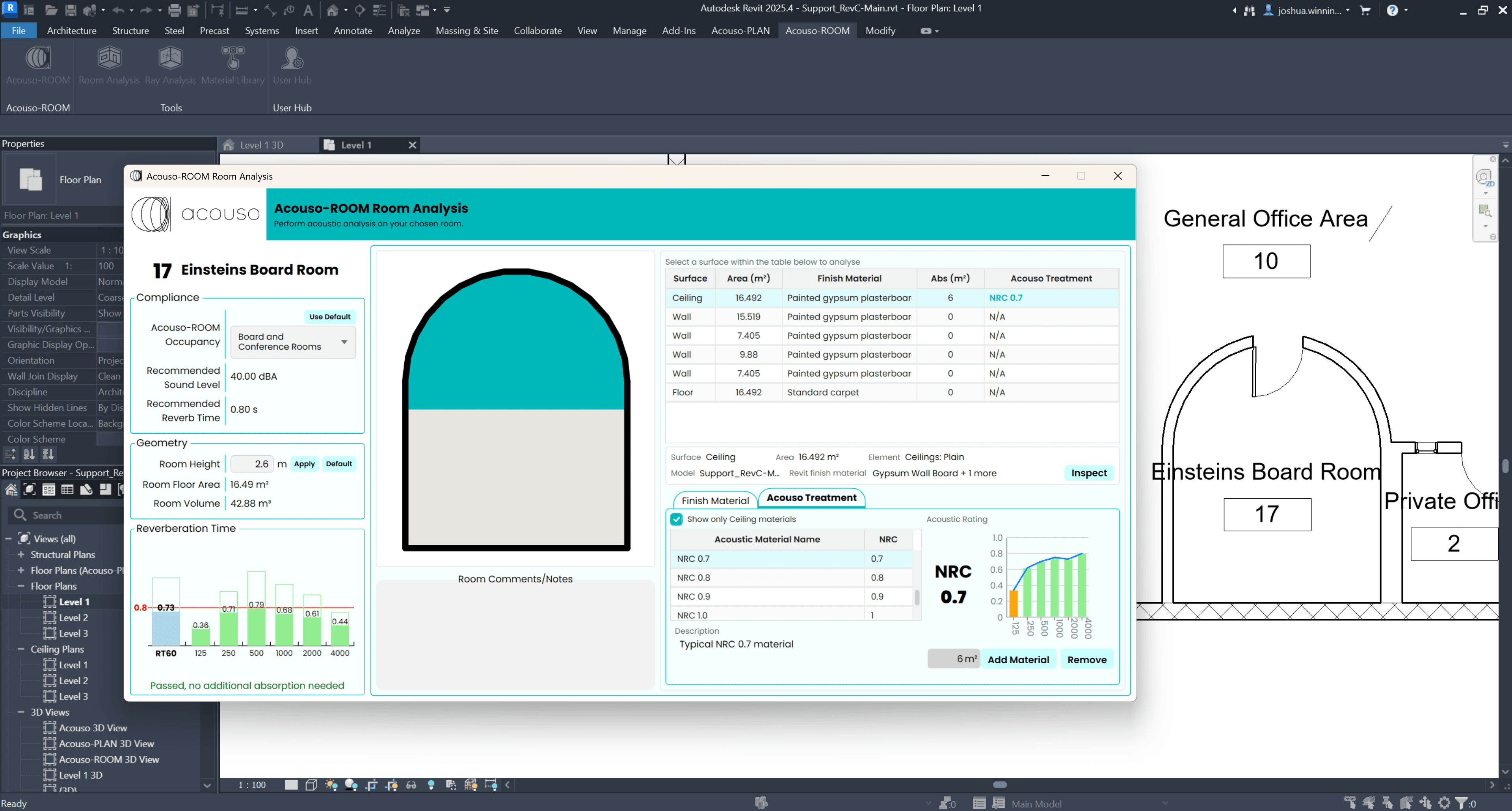Viewport: 1512px width, 811px height.
Task: Switch to the Finish Material tab
Action: click(x=715, y=501)
